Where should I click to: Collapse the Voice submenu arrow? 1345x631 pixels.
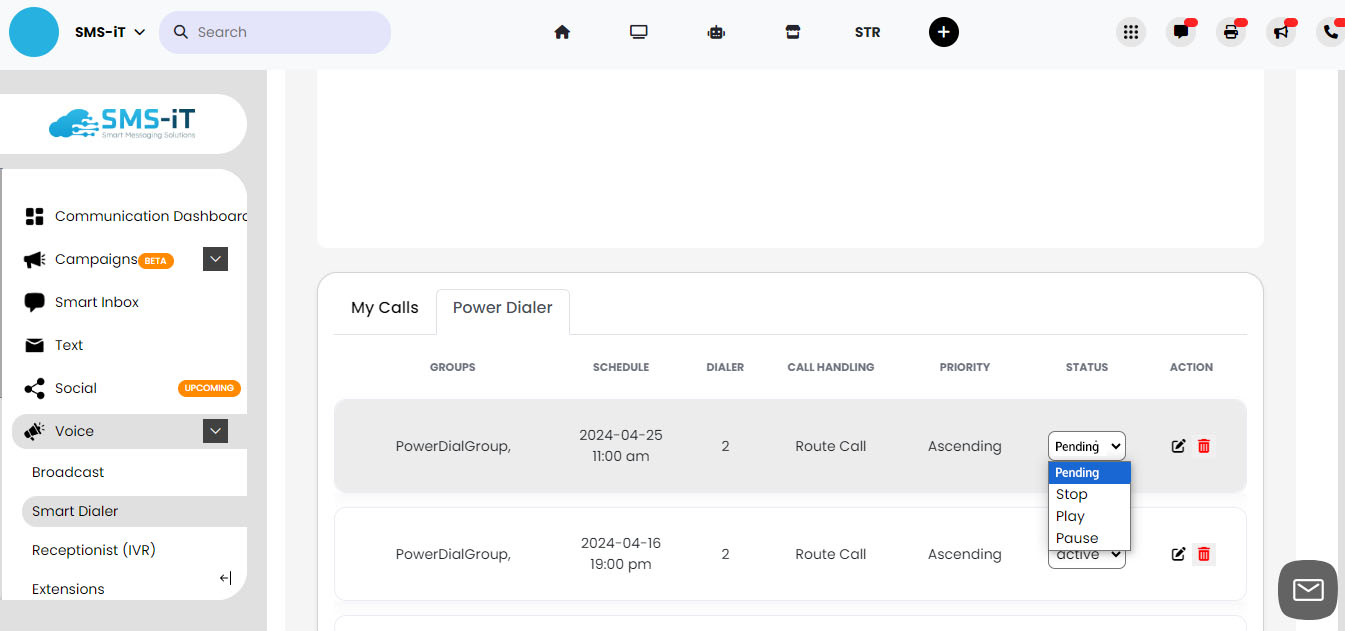[x=215, y=431]
